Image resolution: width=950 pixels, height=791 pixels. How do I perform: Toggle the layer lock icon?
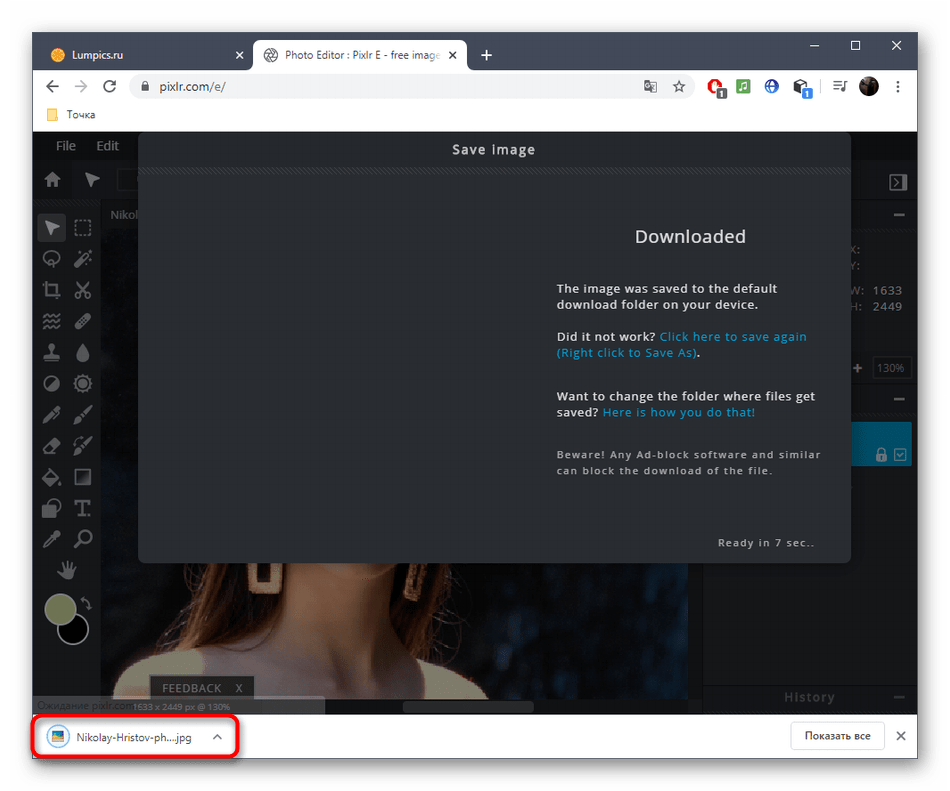(881, 455)
